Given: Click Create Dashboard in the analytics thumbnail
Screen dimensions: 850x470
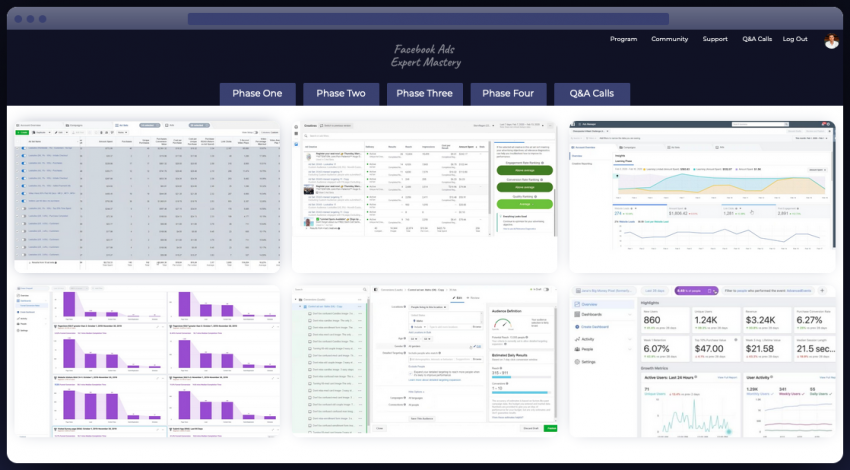Looking at the screenshot, I should 595,327.
